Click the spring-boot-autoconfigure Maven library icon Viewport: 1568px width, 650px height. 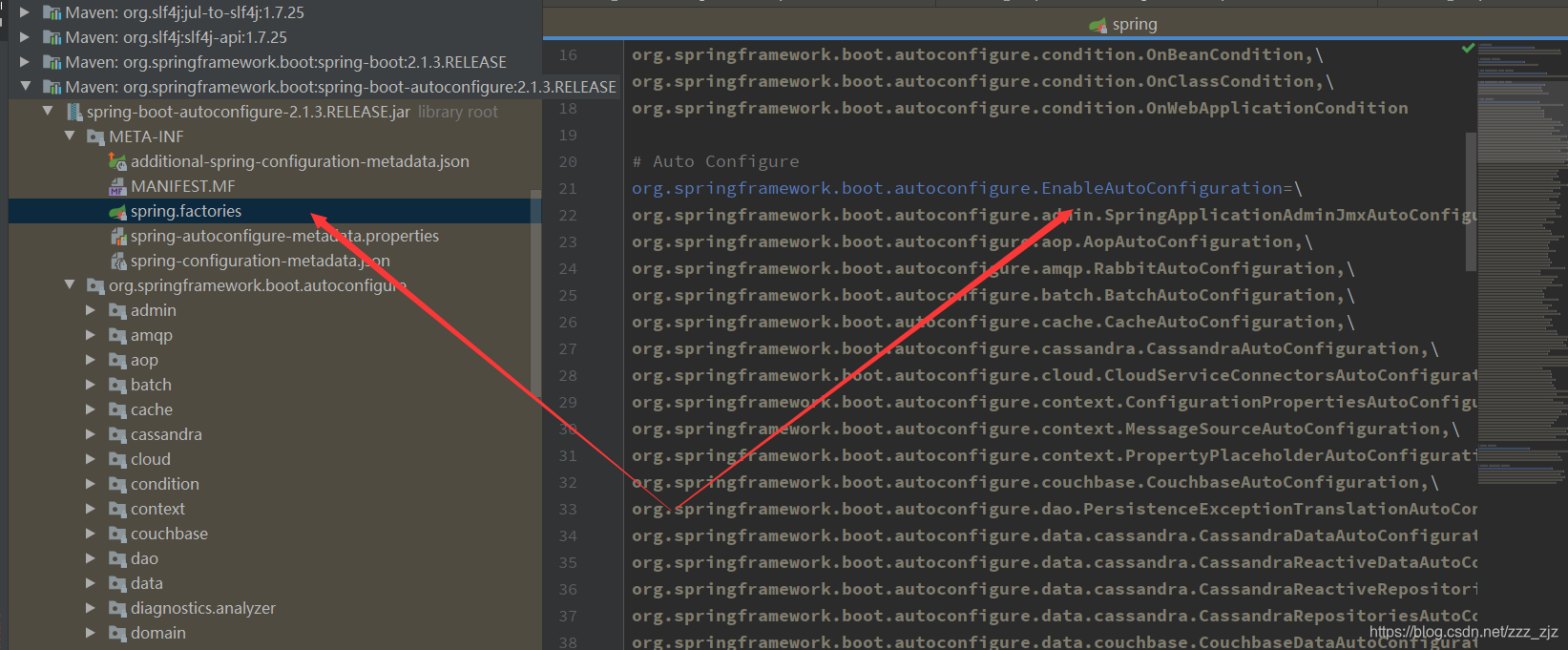point(52,87)
